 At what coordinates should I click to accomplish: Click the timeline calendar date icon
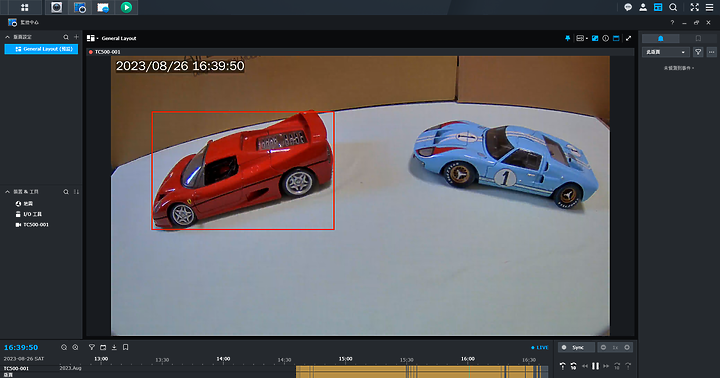(x=103, y=348)
